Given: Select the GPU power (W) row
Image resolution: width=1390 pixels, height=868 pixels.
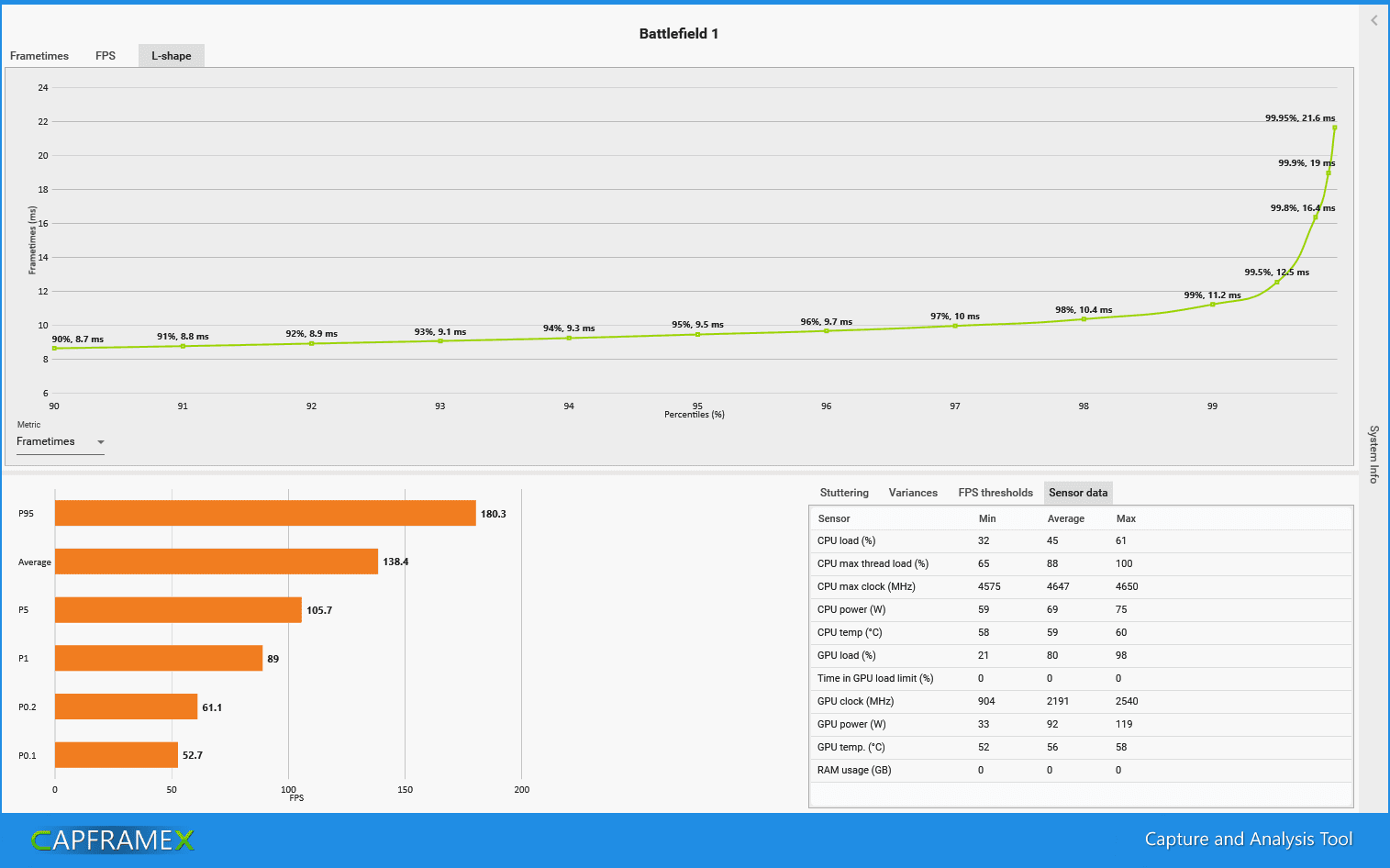Looking at the screenshot, I should tap(1082, 725).
